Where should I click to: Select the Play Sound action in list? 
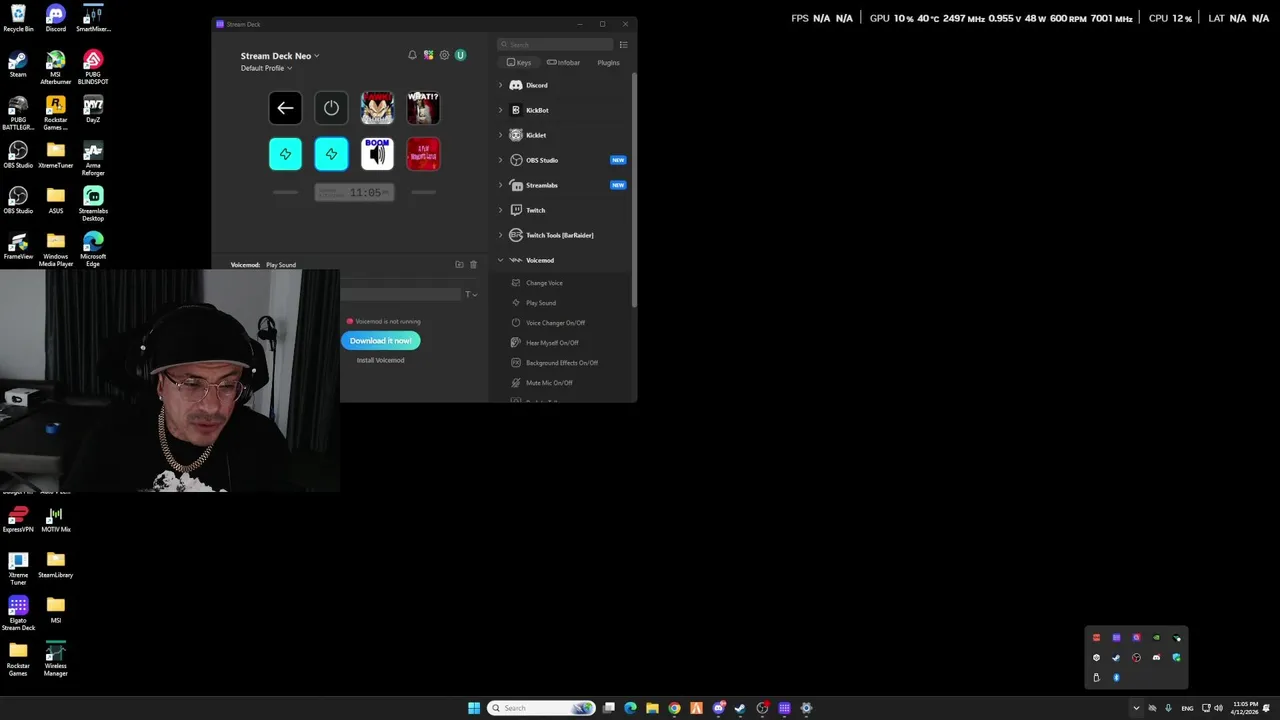pyautogui.click(x=541, y=303)
